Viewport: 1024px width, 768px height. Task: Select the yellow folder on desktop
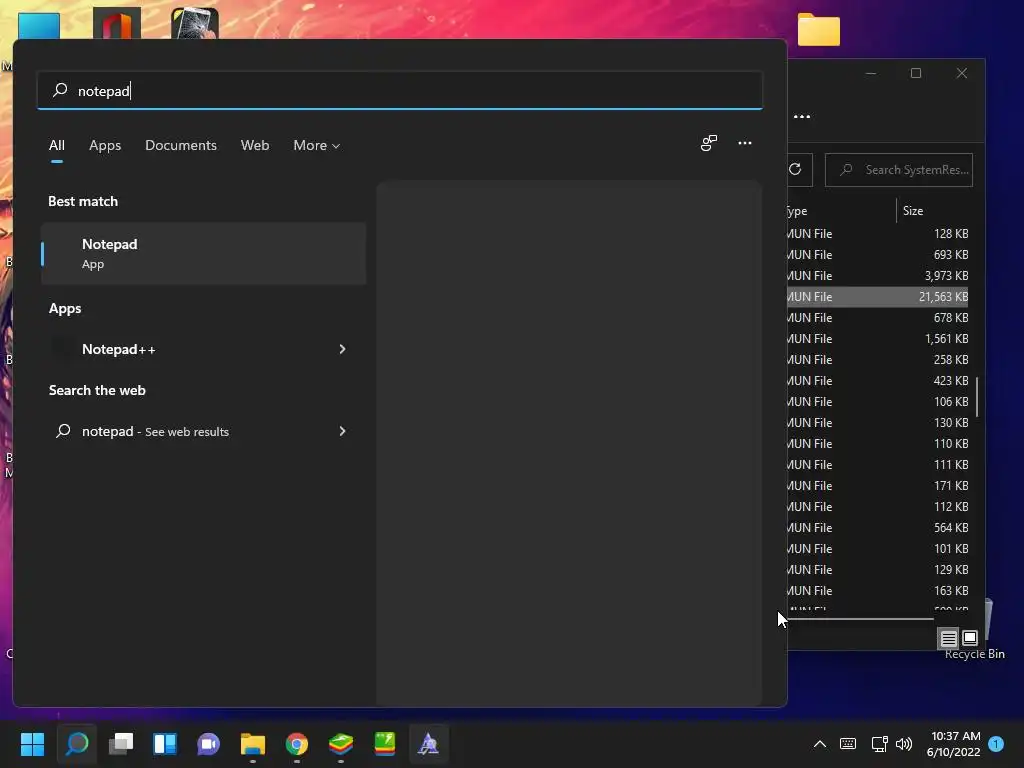(818, 30)
